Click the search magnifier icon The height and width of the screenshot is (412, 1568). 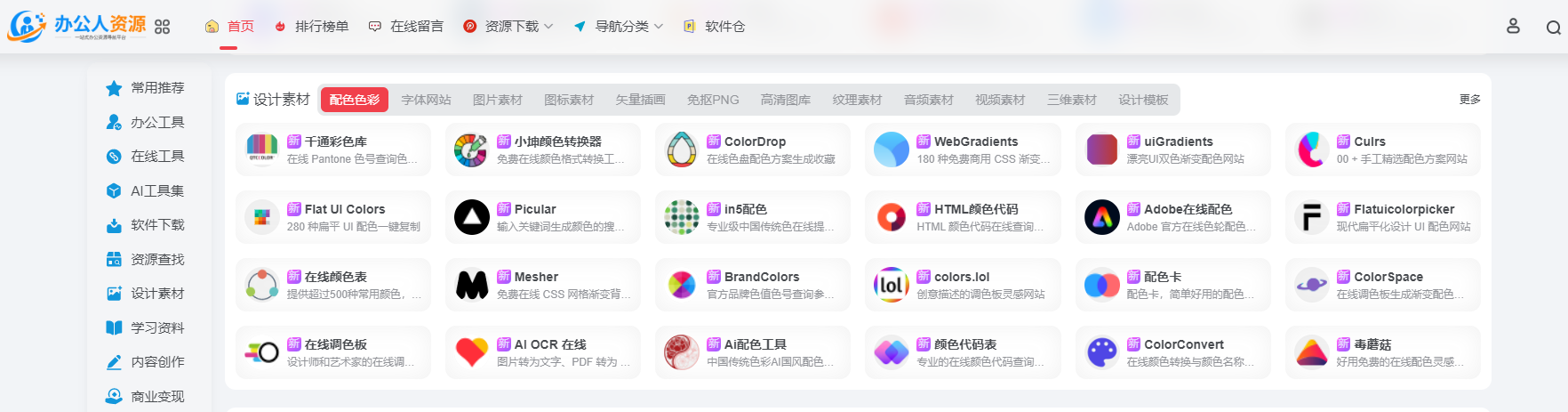[1553, 28]
